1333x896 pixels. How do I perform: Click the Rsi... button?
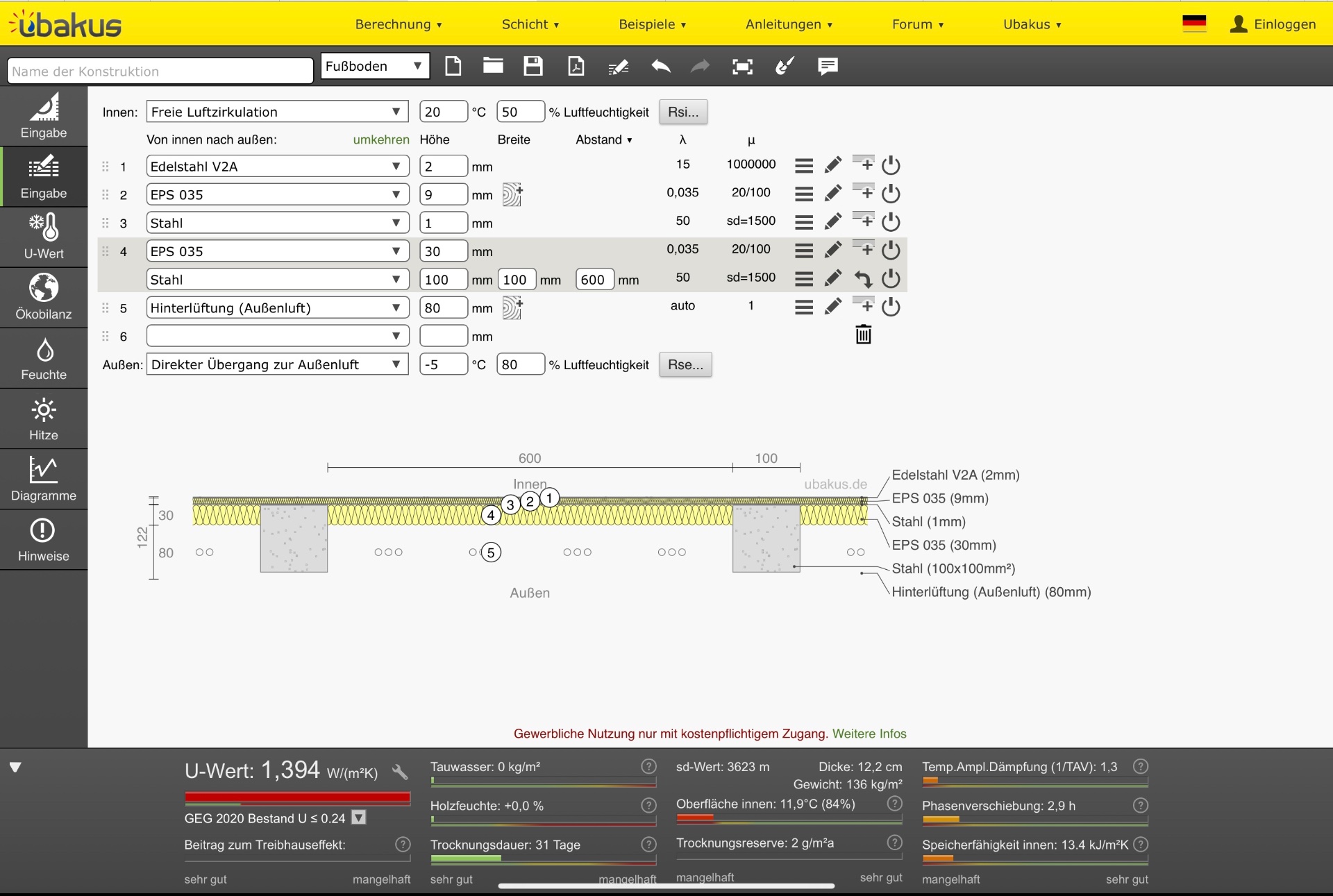pos(683,112)
